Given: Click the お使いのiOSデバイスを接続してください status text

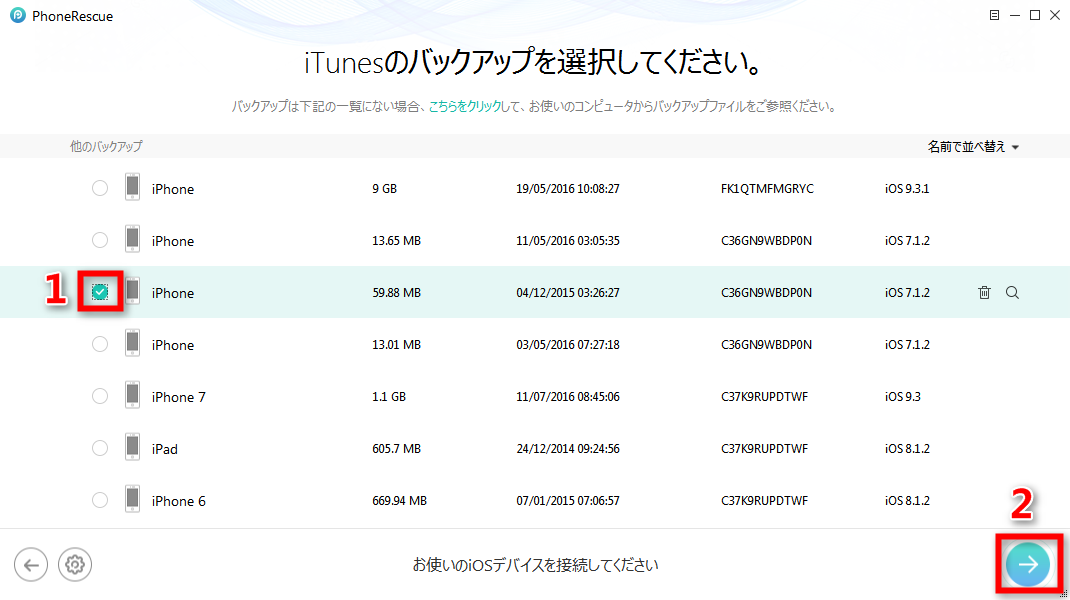Looking at the screenshot, I should 535,565.
